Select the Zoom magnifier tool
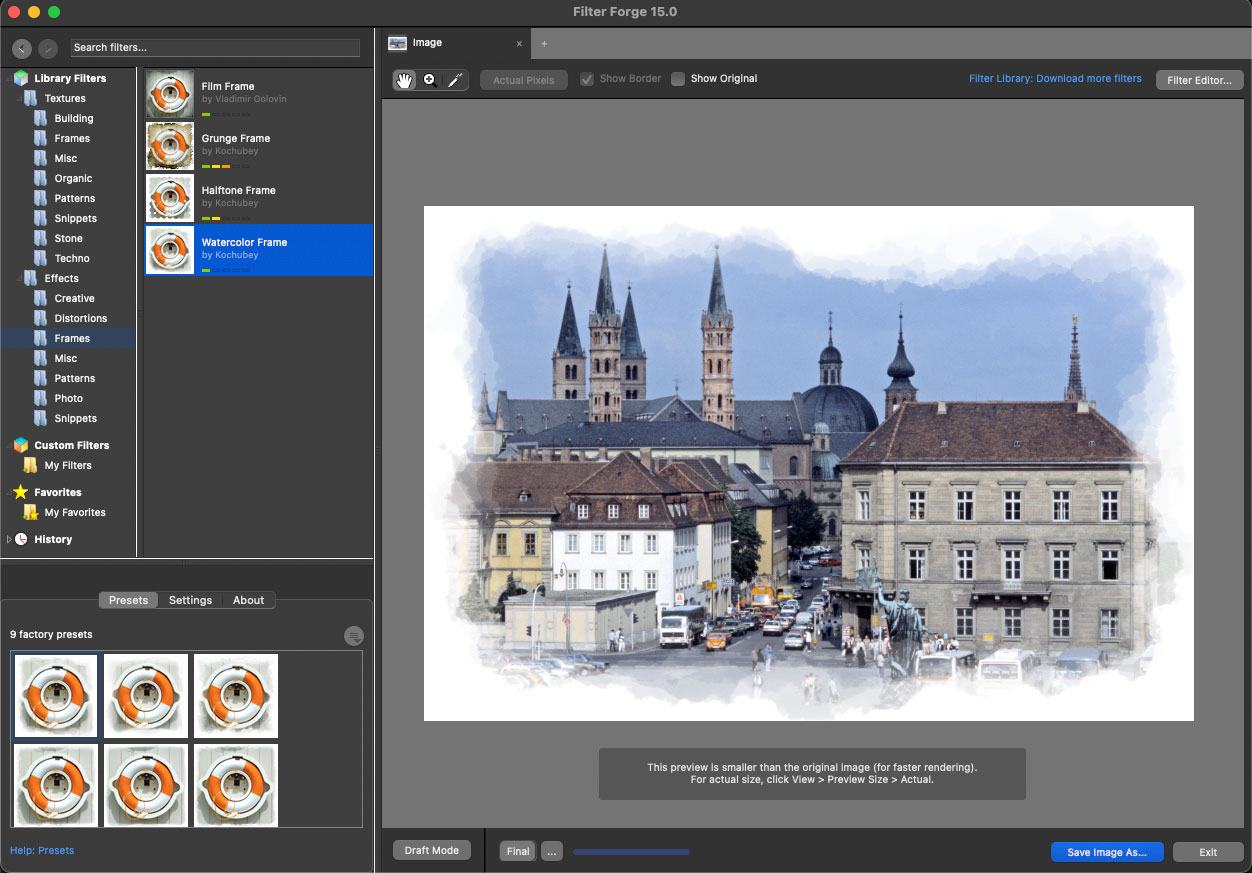 click(430, 80)
